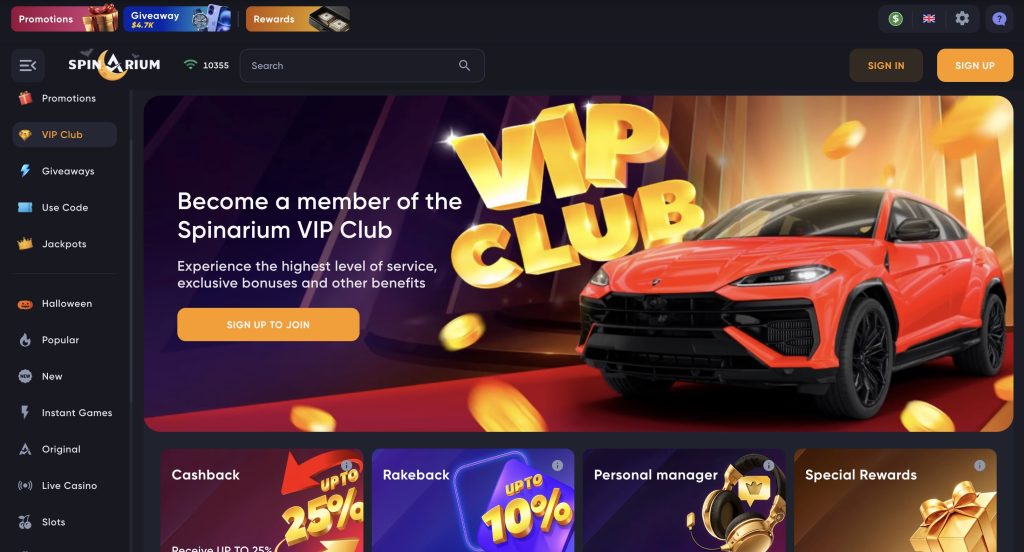Click the green dollar currency icon
The width and height of the screenshot is (1024, 552).
[x=895, y=19]
